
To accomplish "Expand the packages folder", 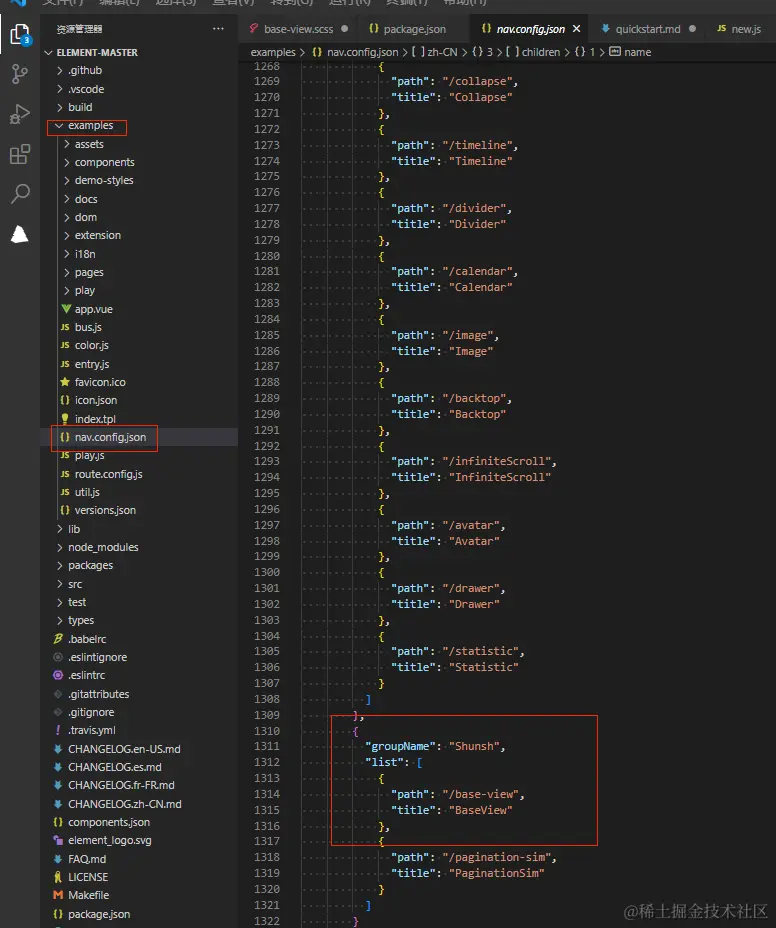I will point(60,566).
